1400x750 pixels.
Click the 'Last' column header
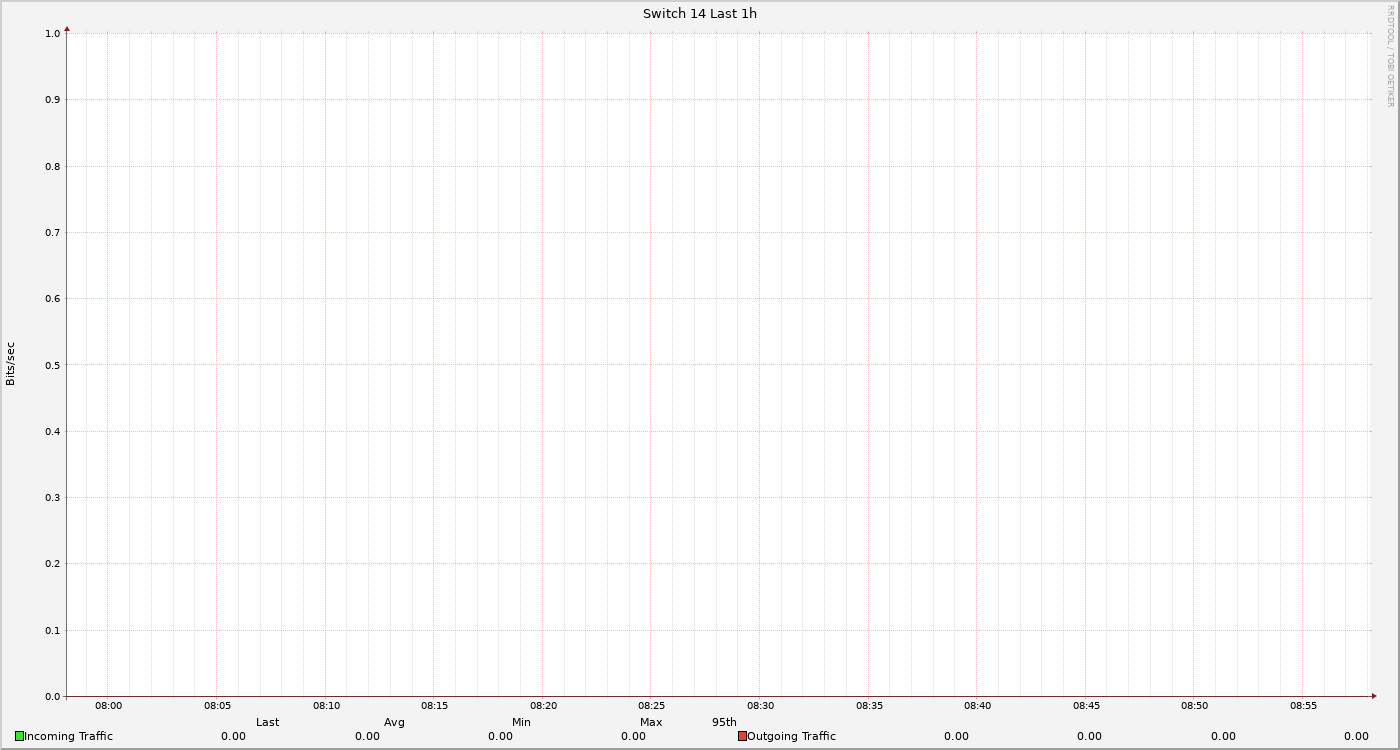268,722
